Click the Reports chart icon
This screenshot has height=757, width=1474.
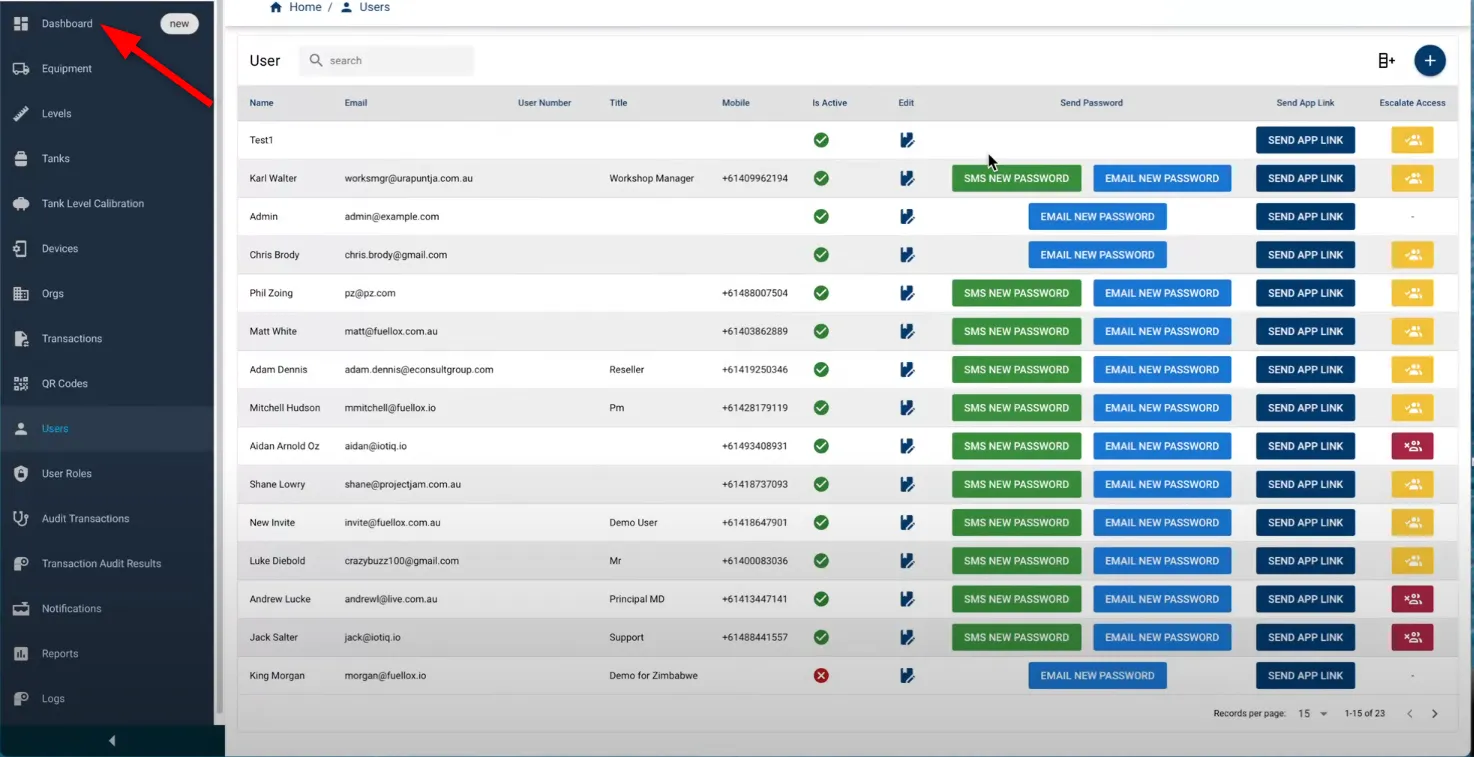(20, 654)
